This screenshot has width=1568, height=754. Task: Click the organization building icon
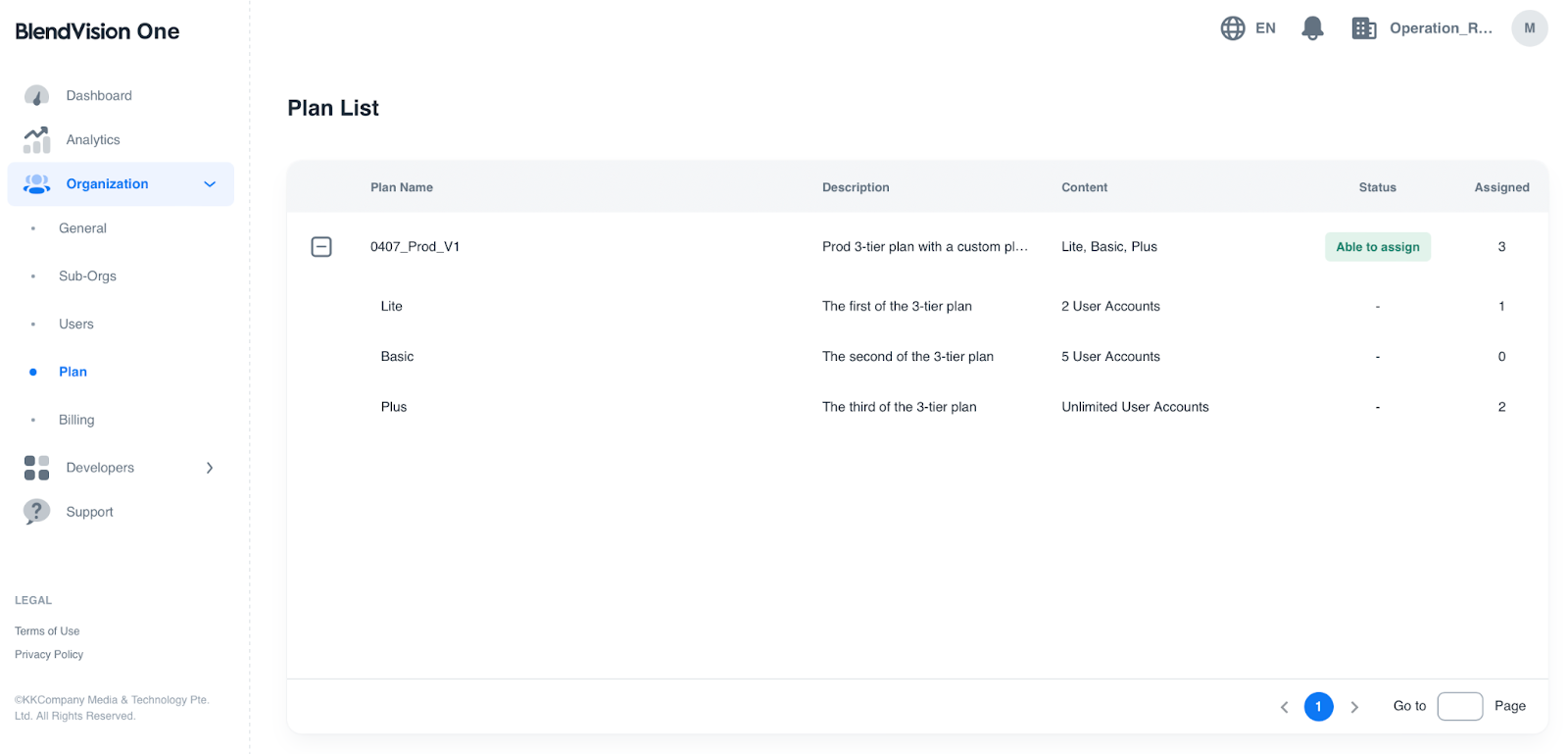[1363, 28]
